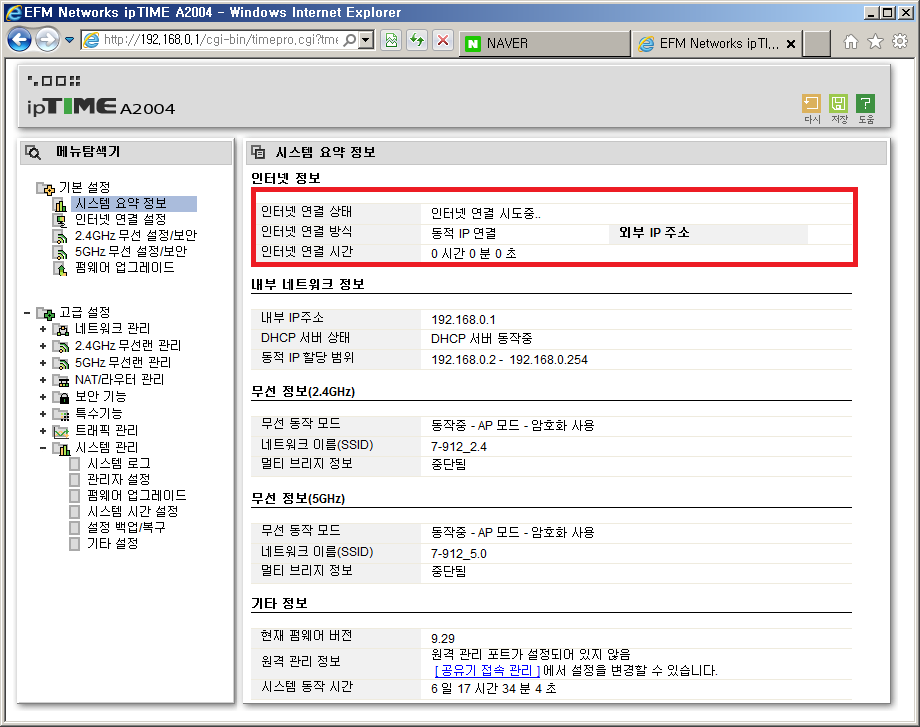The image size is (920, 727).
Task: Click the browser address URL field
Action: tap(221, 40)
